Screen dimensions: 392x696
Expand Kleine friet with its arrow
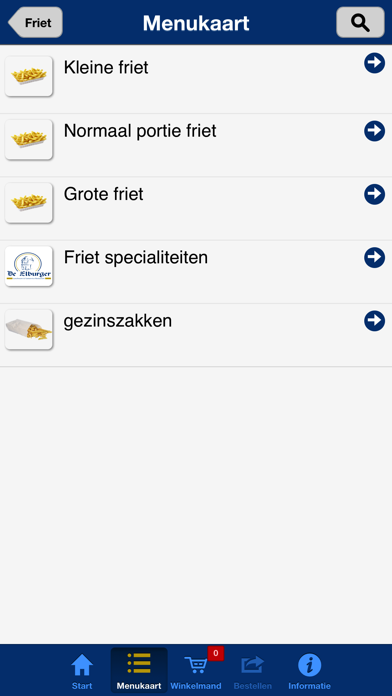tap(374, 63)
